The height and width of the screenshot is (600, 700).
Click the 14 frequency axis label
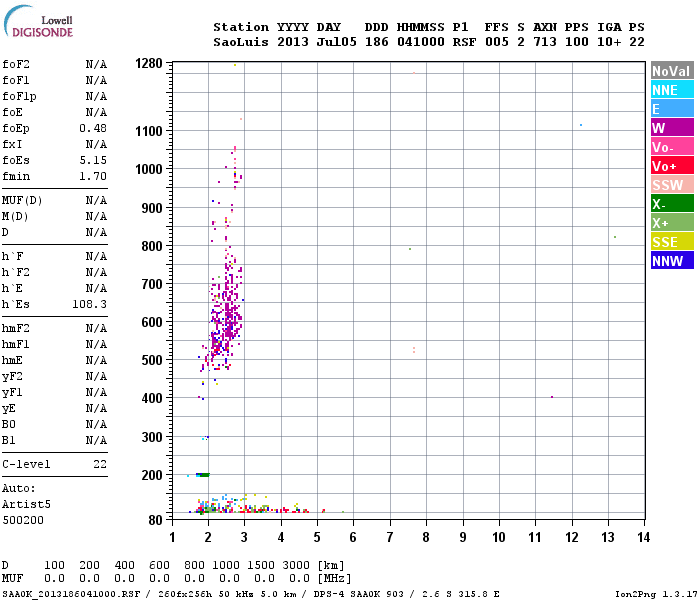click(x=644, y=537)
